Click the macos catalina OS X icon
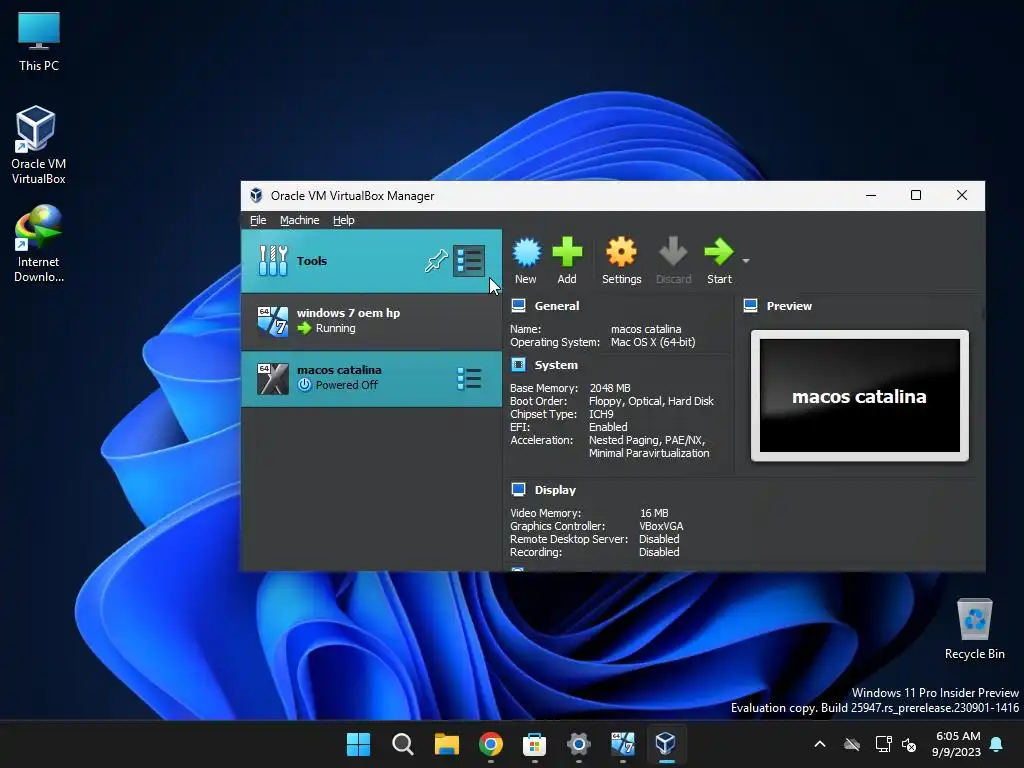Image resolution: width=1024 pixels, height=768 pixels. tap(272, 378)
